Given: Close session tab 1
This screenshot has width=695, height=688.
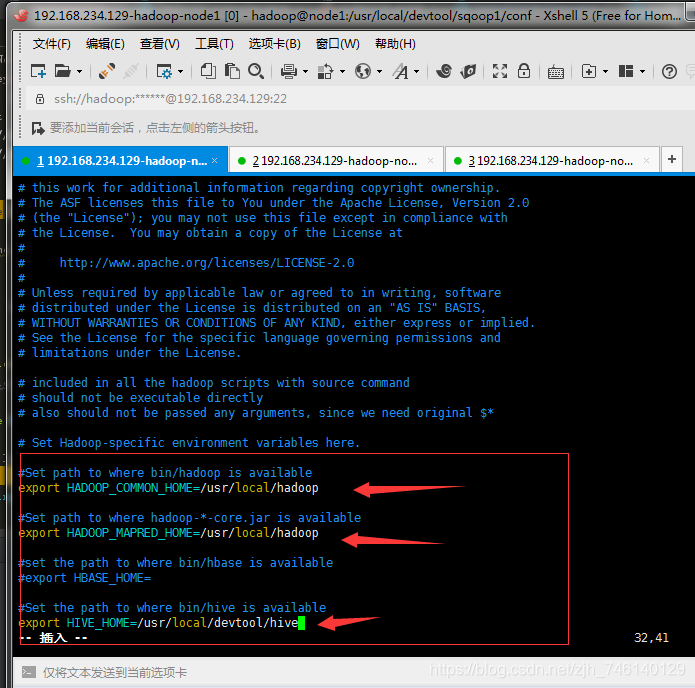Looking at the screenshot, I should pos(215,160).
